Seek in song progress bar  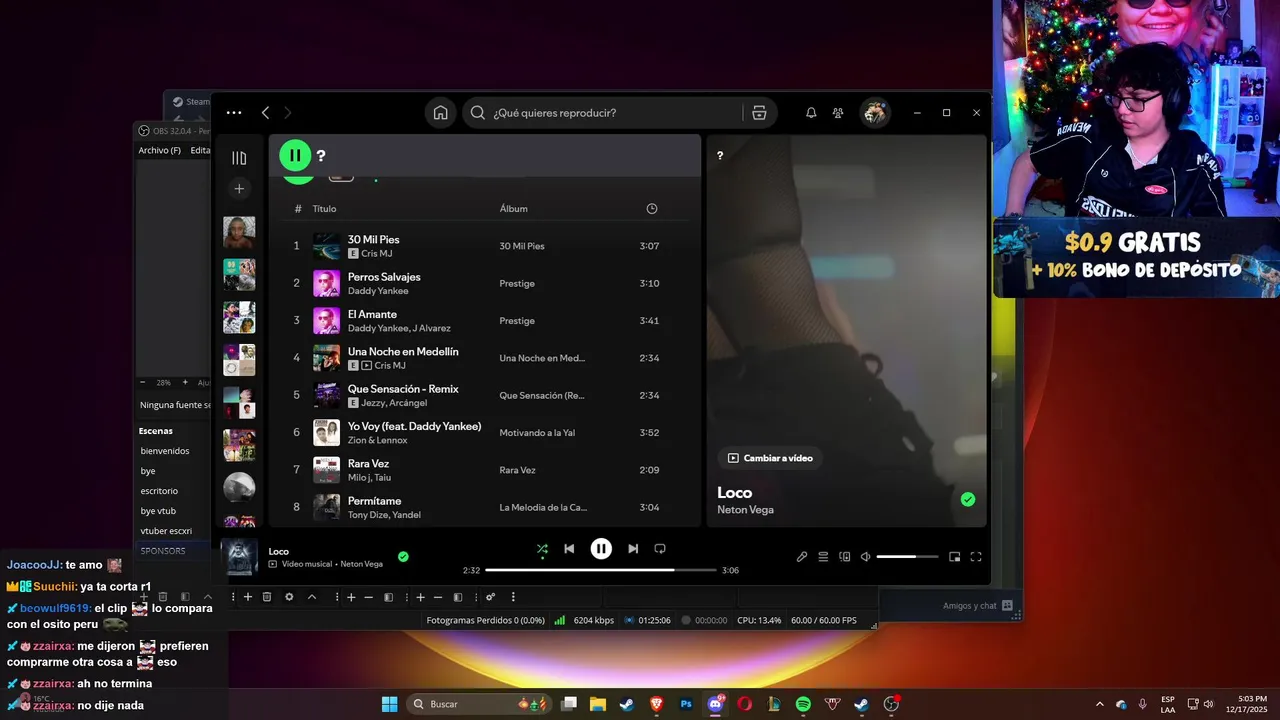601,570
